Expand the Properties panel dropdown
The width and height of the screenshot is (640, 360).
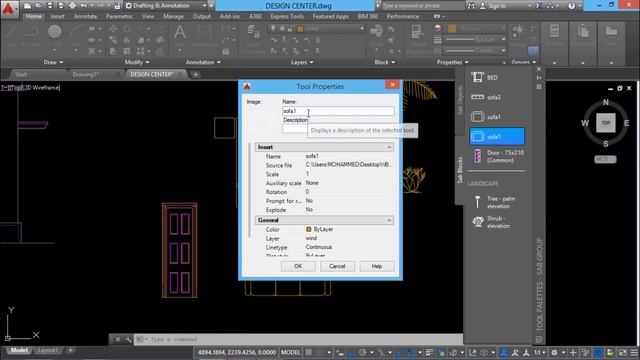[x=452, y=62]
